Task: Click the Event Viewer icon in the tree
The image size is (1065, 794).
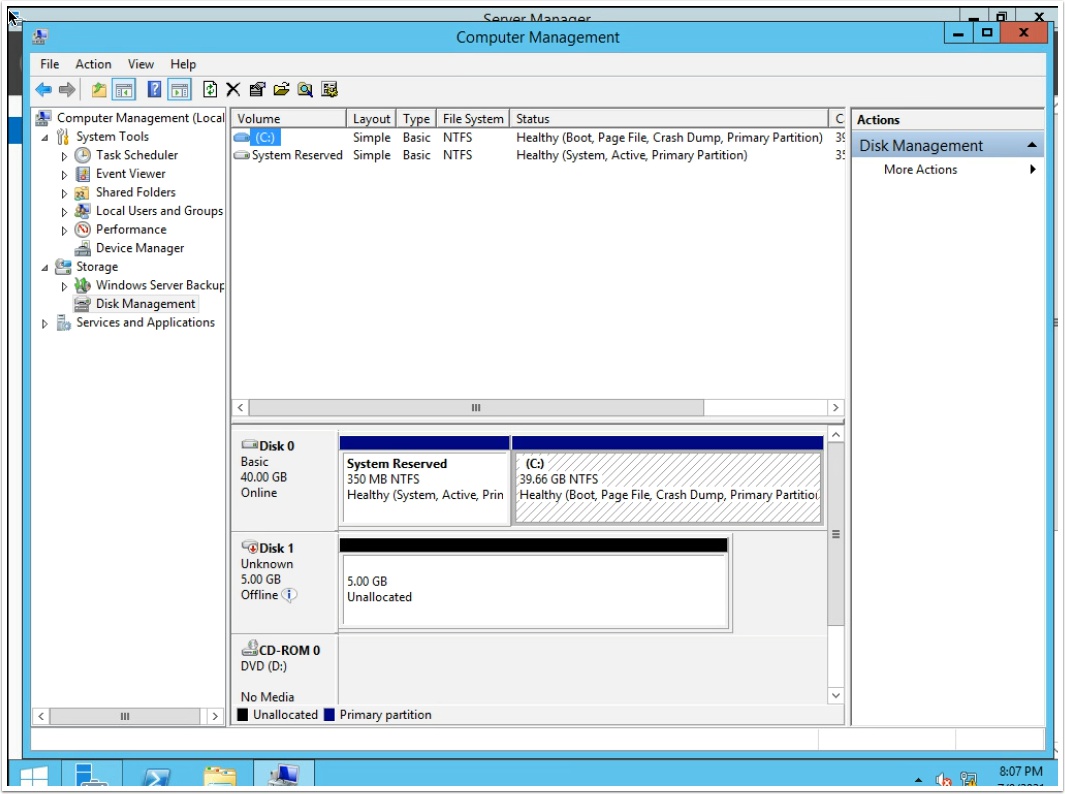Action: tap(82, 174)
